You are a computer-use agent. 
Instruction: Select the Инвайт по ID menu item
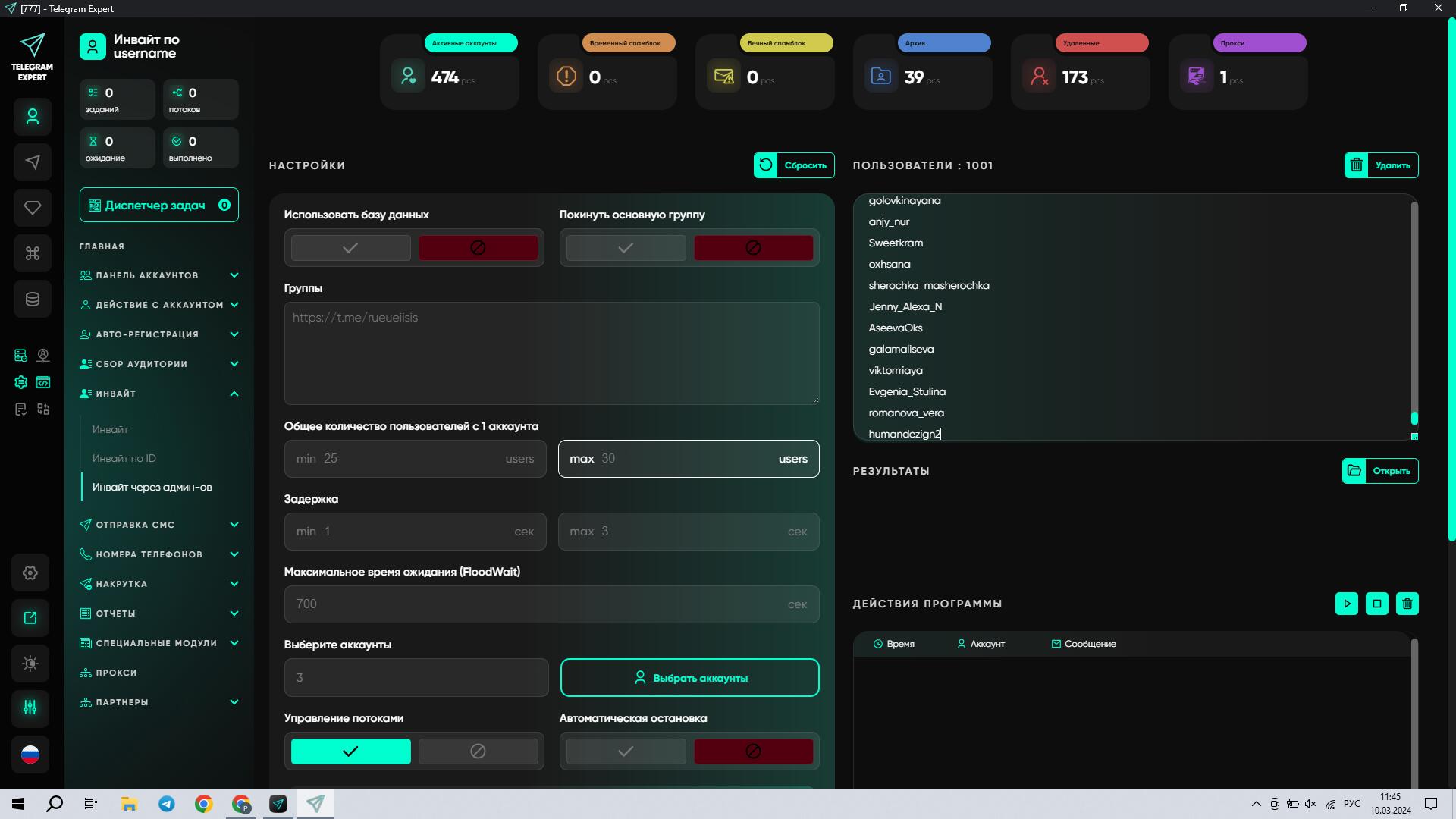124,458
